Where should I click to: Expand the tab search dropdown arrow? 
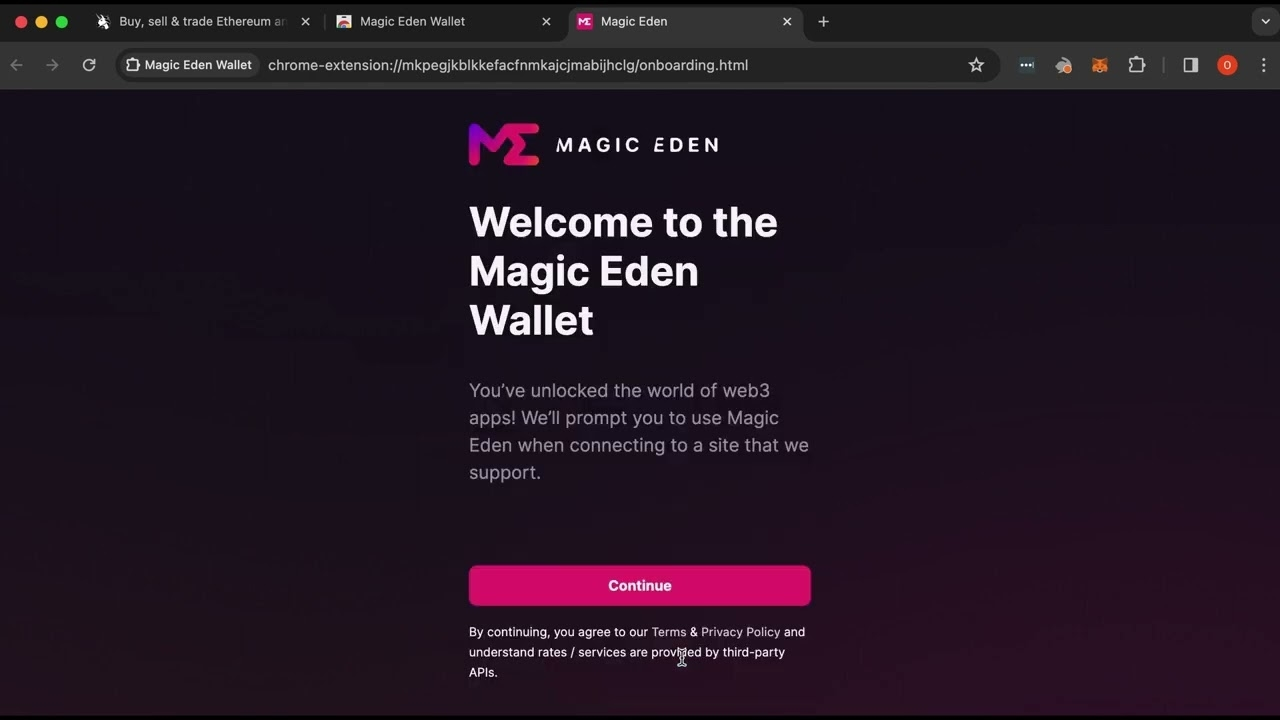(1265, 21)
